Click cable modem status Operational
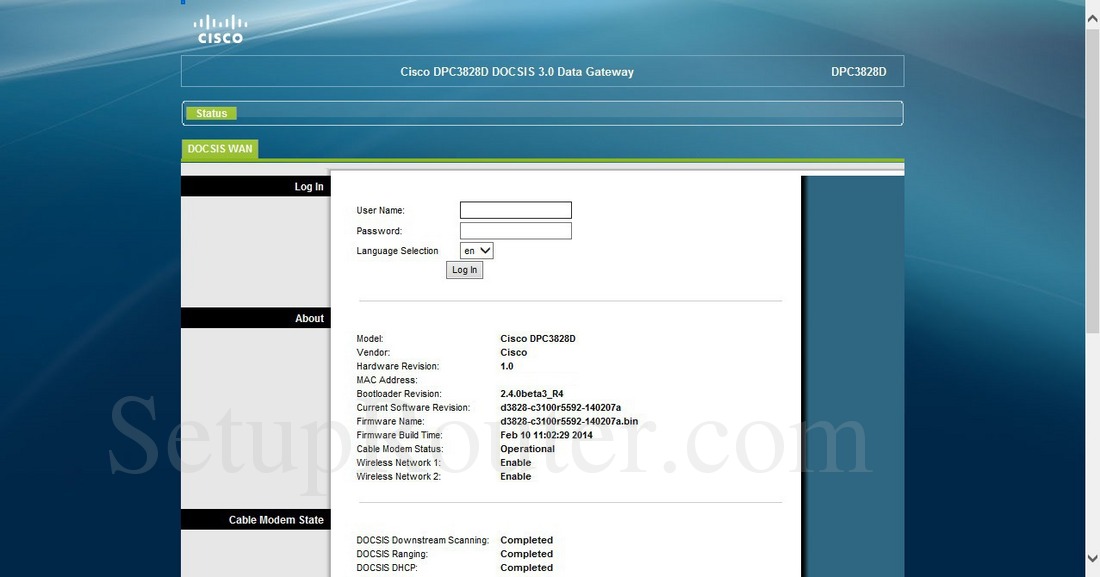Image resolution: width=1100 pixels, height=577 pixels. tap(528, 449)
